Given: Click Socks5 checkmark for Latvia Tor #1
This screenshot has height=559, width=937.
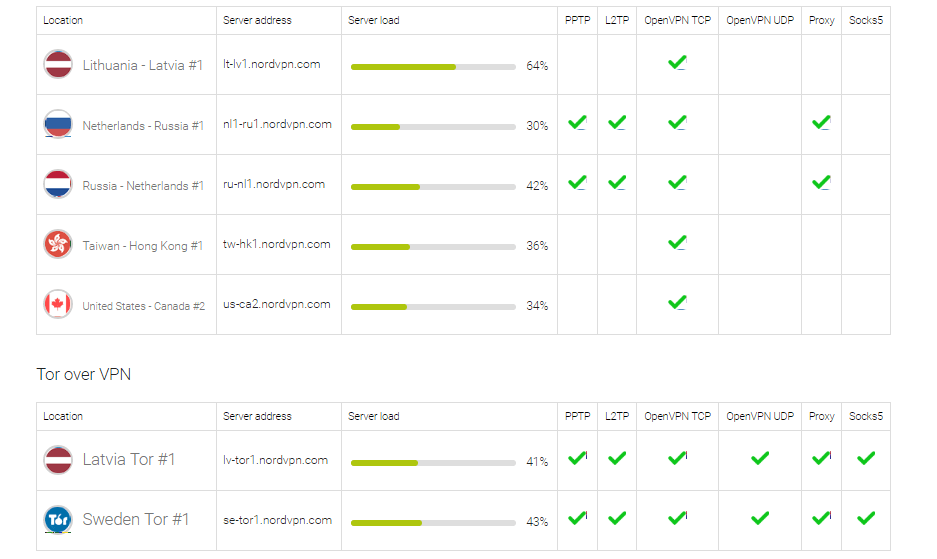Looking at the screenshot, I should (866, 458).
